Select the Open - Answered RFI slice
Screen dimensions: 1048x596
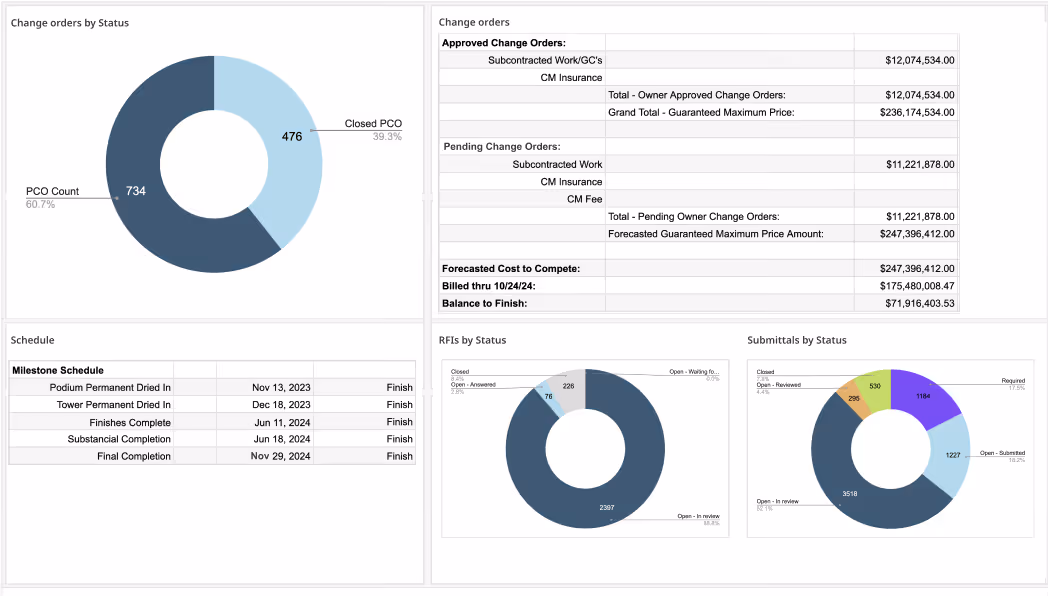[549, 396]
